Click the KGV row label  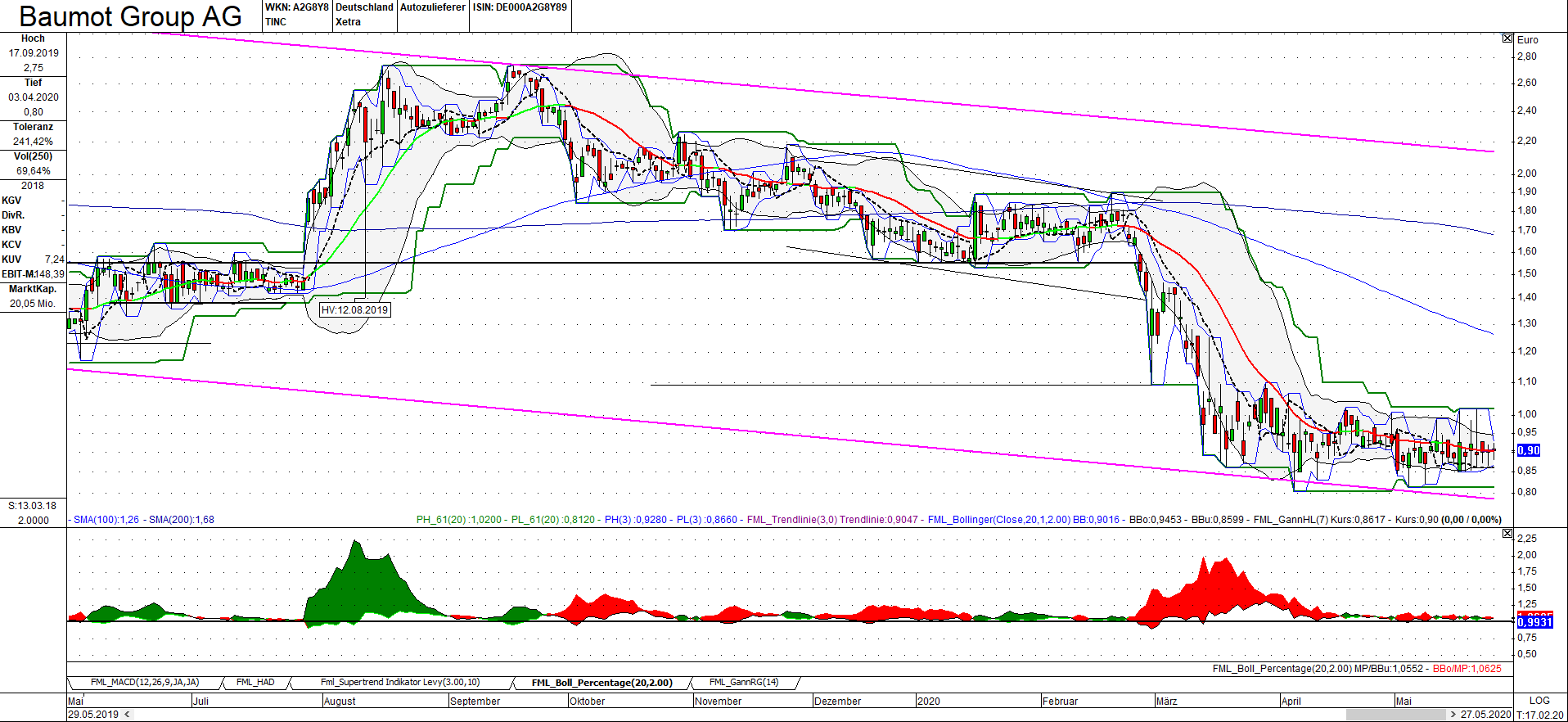[x=11, y=201]
